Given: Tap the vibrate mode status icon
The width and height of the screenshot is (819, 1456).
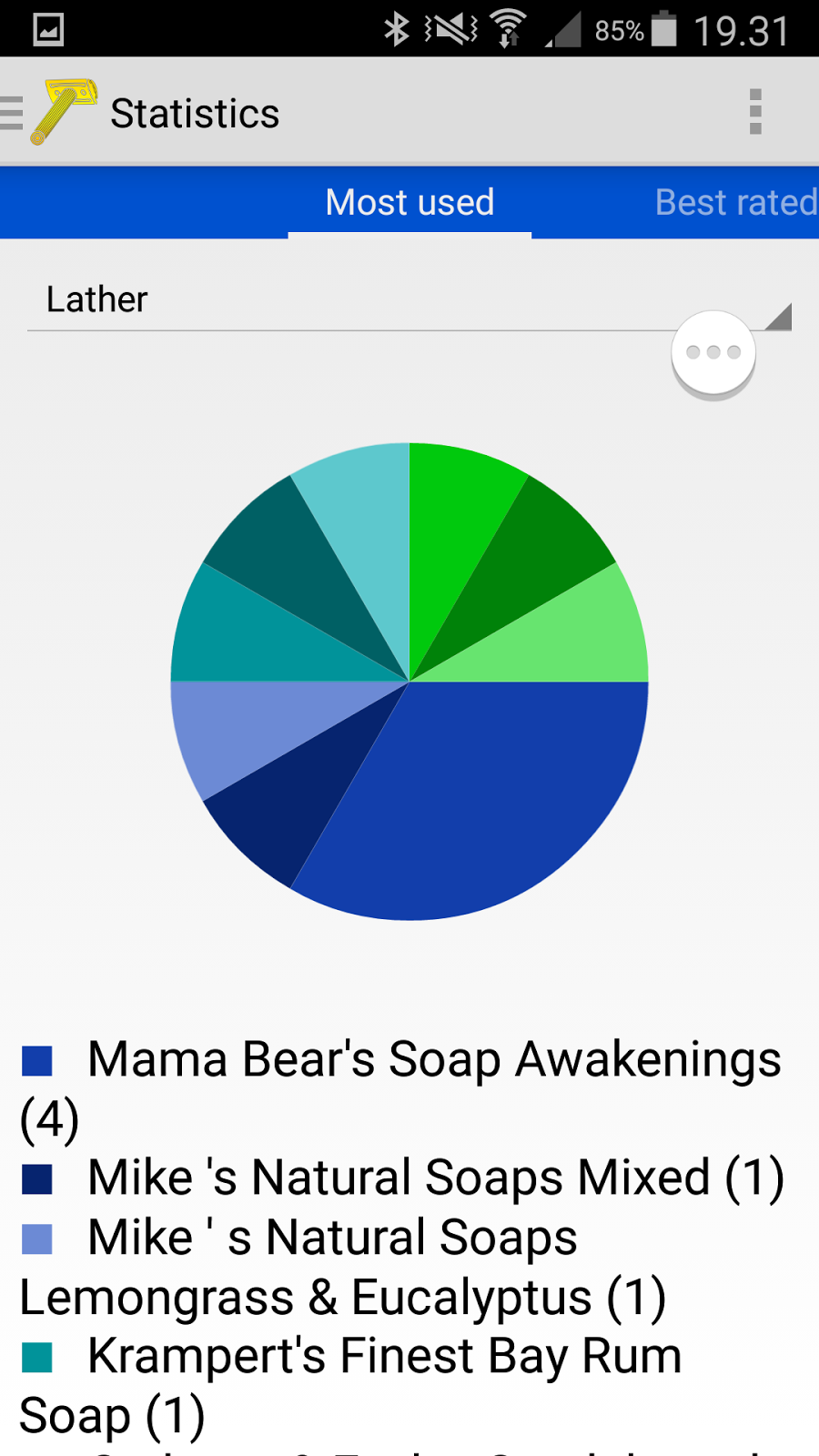Looking at the screenshot, I should pyautogui.click(x=451, y=29).
